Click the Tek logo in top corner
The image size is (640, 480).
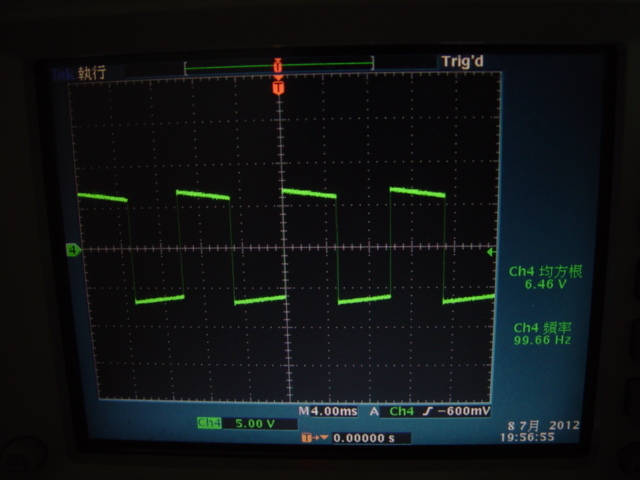(62, 74)
